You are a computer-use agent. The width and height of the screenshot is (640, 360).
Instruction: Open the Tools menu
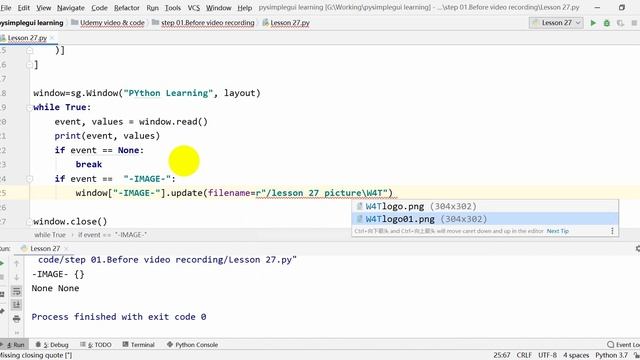[173, 8]
